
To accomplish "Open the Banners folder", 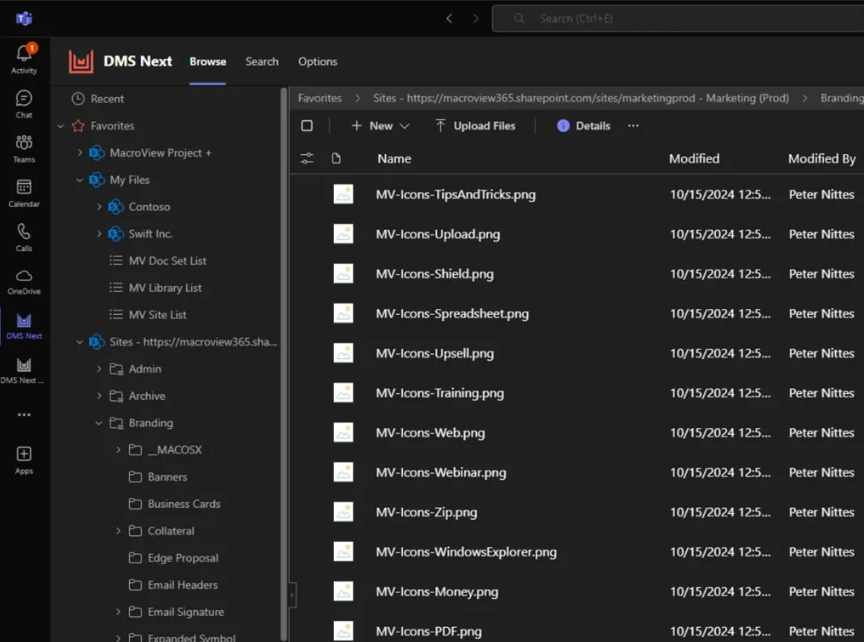I will [x=167, y=477].
